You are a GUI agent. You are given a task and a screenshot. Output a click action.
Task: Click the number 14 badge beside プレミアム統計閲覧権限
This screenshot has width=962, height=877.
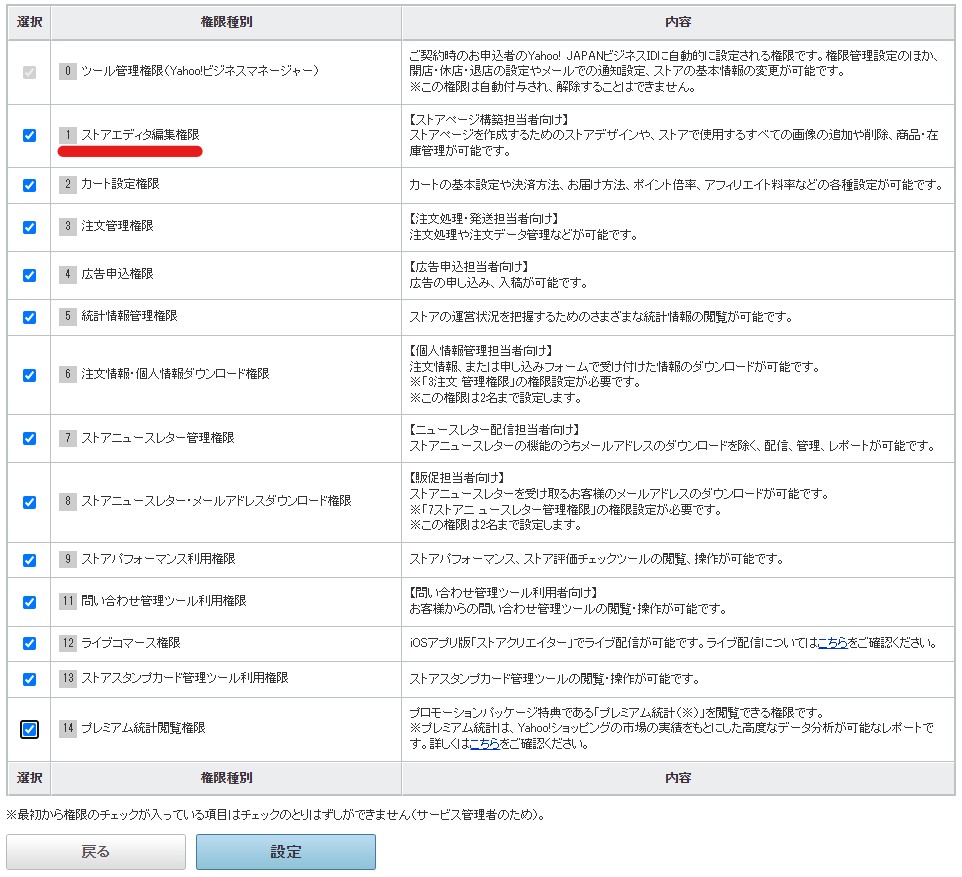(x=67, y=728)
